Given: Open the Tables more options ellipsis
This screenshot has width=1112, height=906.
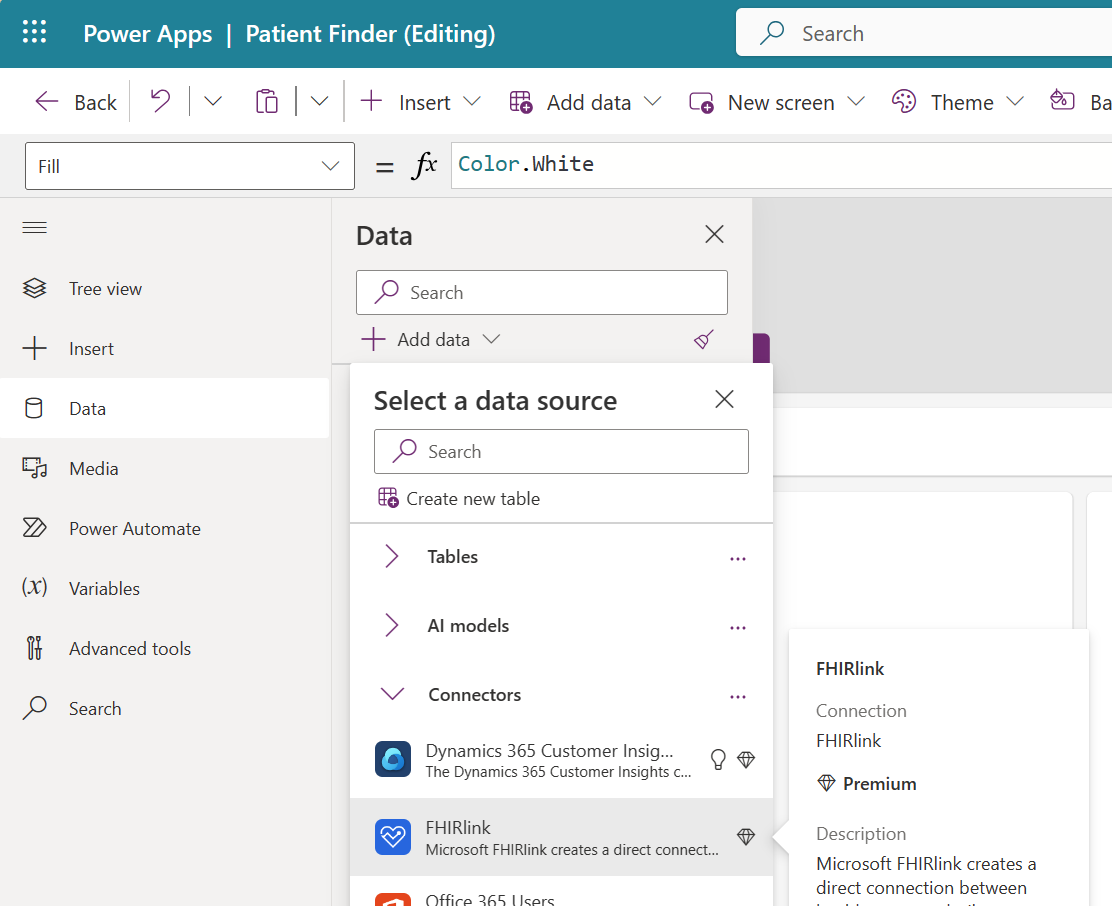Looking at the screenshot, I should (738, 559).
